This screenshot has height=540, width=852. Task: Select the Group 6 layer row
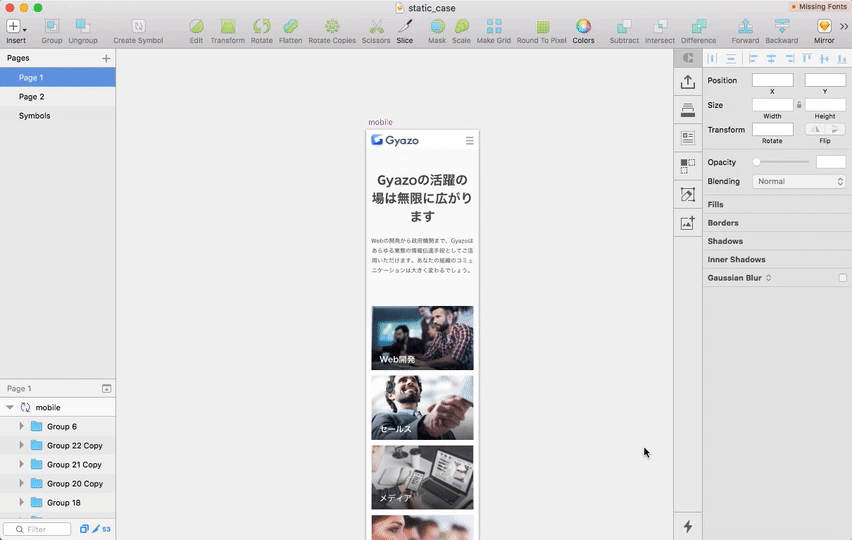(58, 426)
